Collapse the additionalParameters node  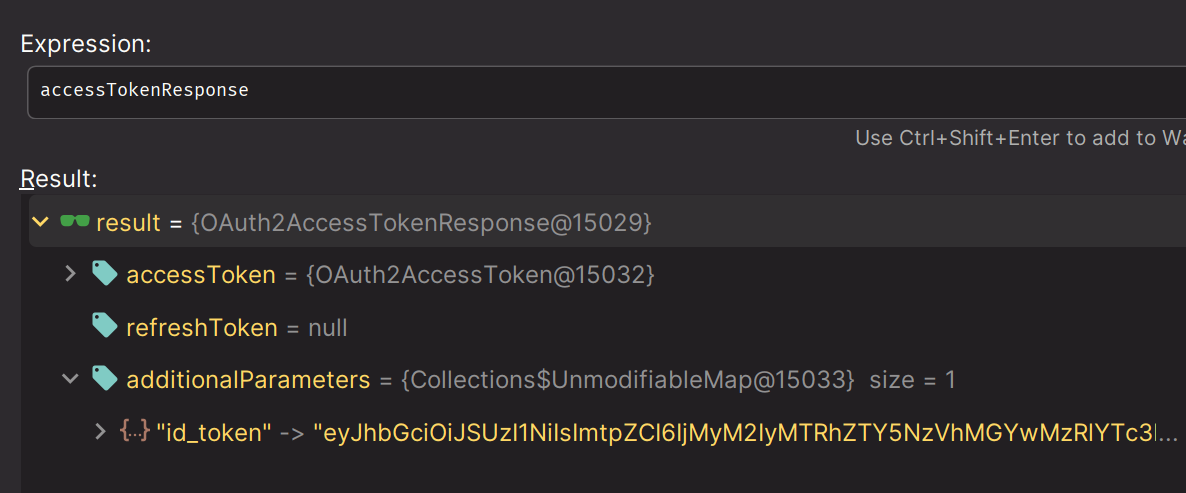click(70, 379)
